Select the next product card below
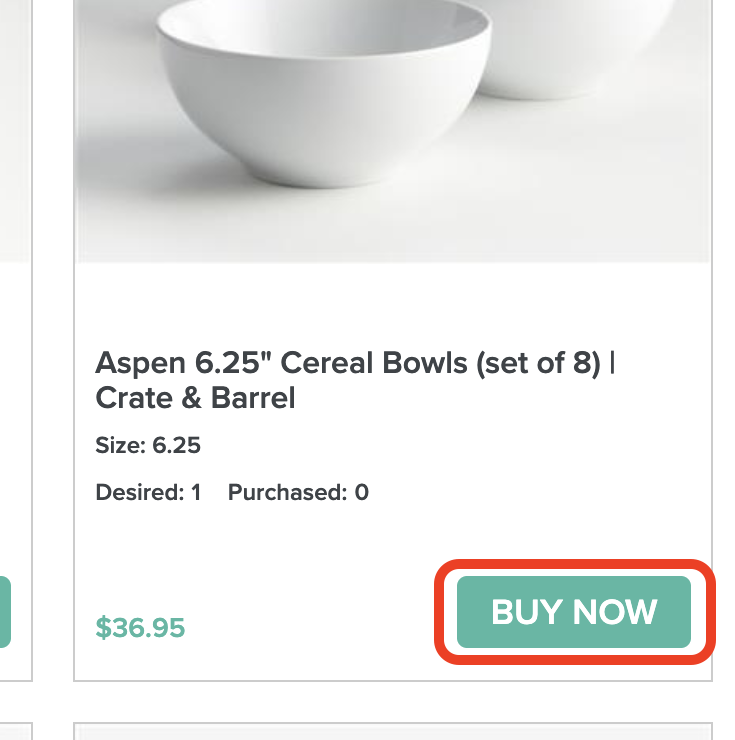Screen dimensions: 735x740 (x=393, y=731)
